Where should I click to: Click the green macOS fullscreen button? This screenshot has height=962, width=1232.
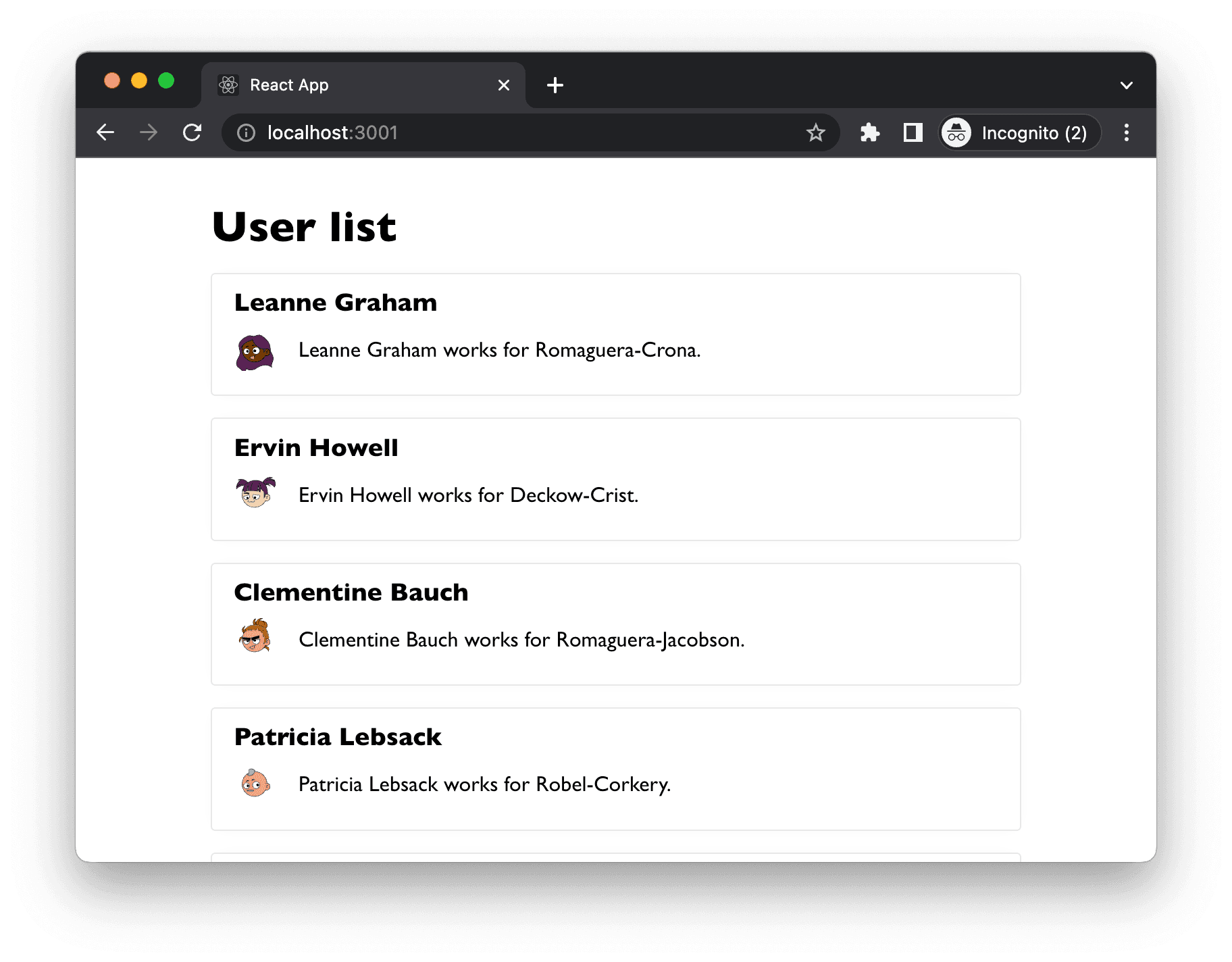click(166, 81)
